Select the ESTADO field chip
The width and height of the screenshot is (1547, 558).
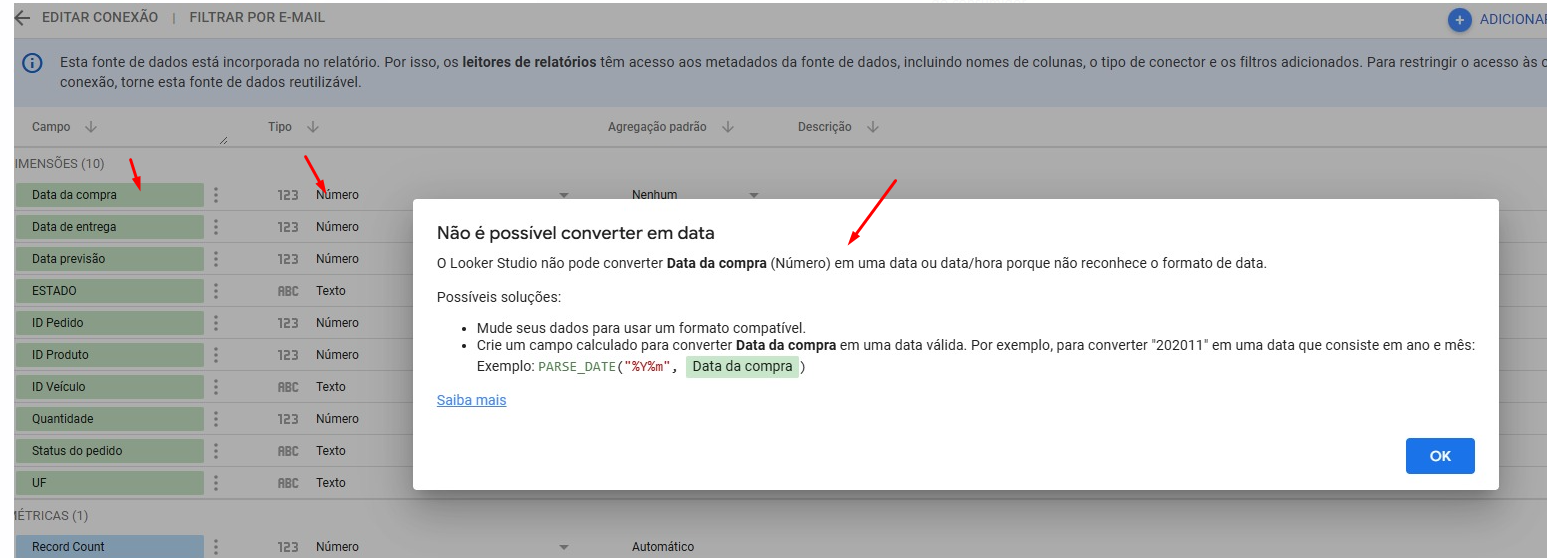coord(109,291)
